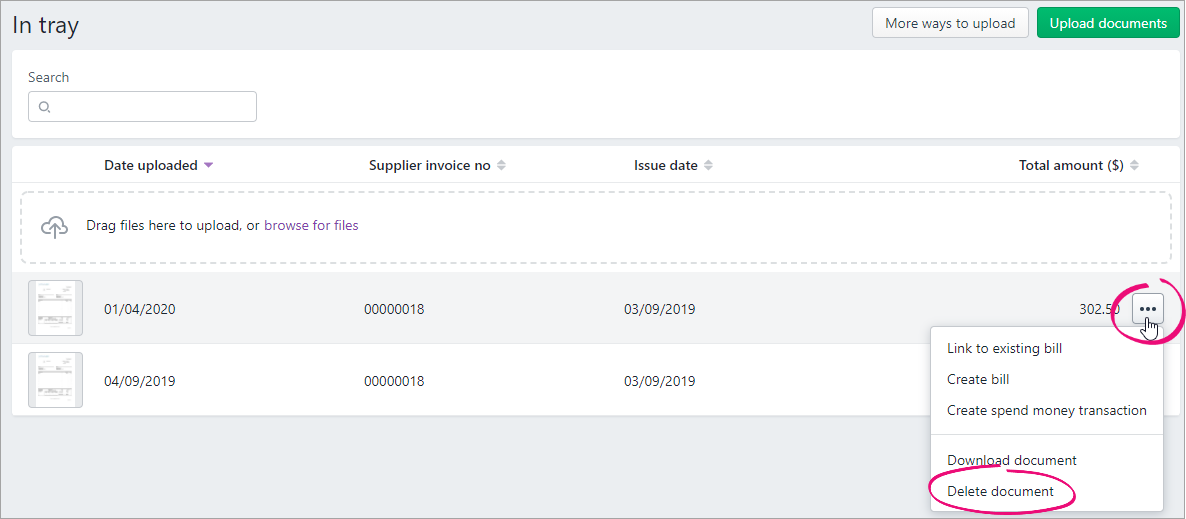
Task: Click the 04/09/2019 date uploaded cell
Action: 140,381
